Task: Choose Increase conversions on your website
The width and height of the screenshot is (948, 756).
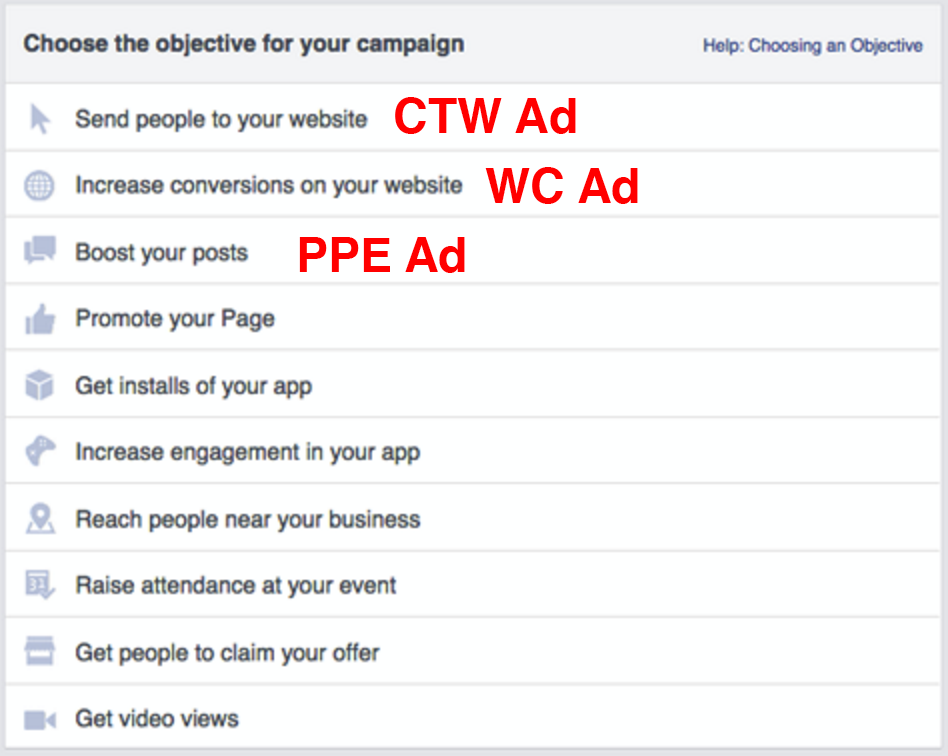Action: 473,184
